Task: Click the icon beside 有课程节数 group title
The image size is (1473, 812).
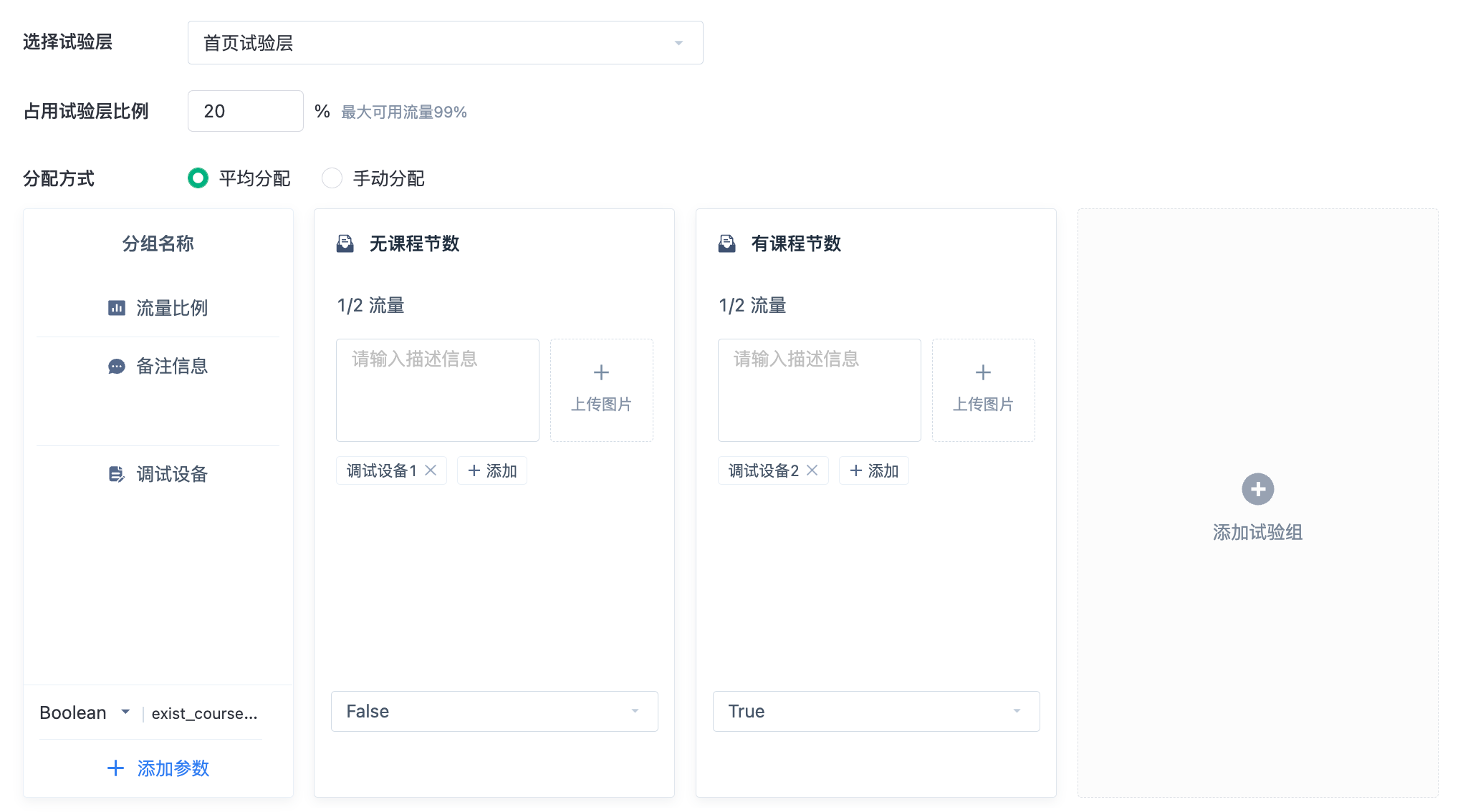Action: point(726,244)
